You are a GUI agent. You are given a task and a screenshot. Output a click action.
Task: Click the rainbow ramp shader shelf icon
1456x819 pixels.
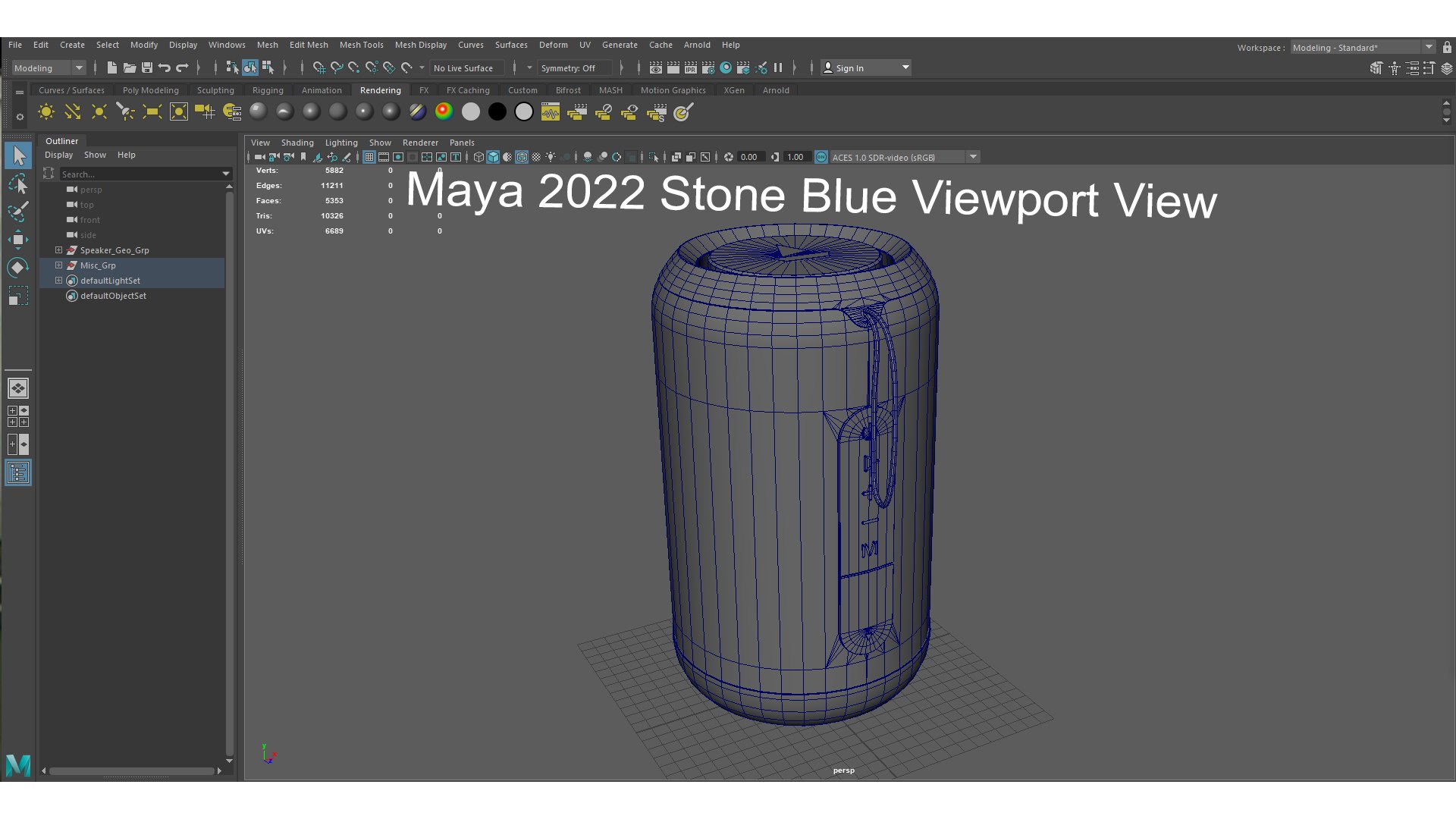[x=444, y=111]
